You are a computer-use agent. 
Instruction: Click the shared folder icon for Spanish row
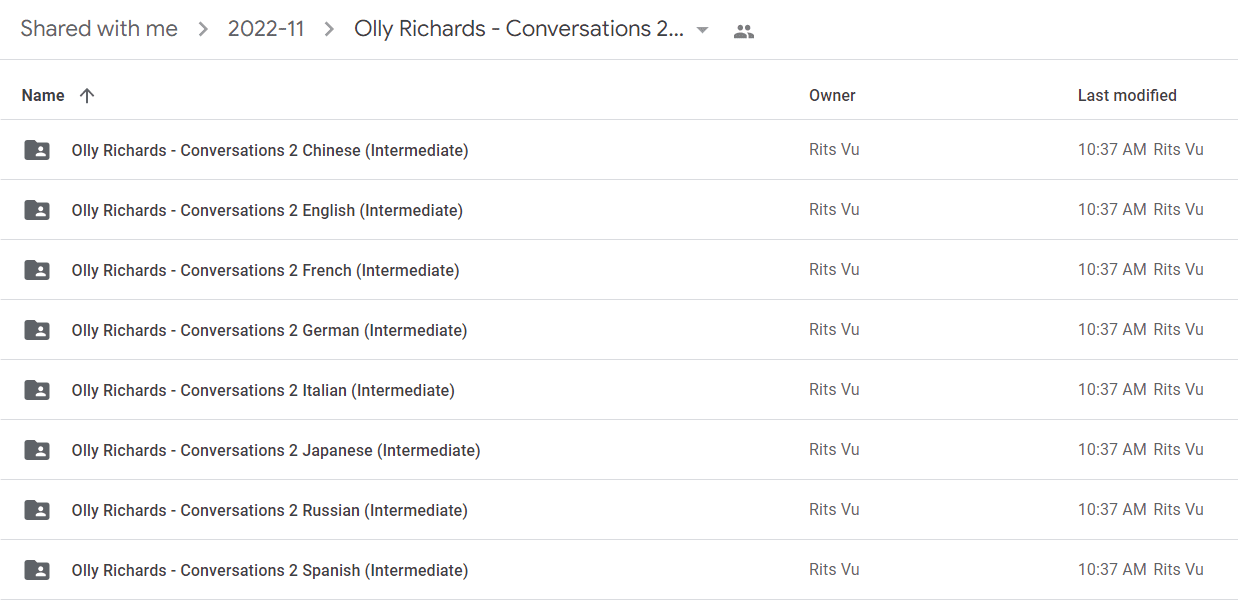37,570
